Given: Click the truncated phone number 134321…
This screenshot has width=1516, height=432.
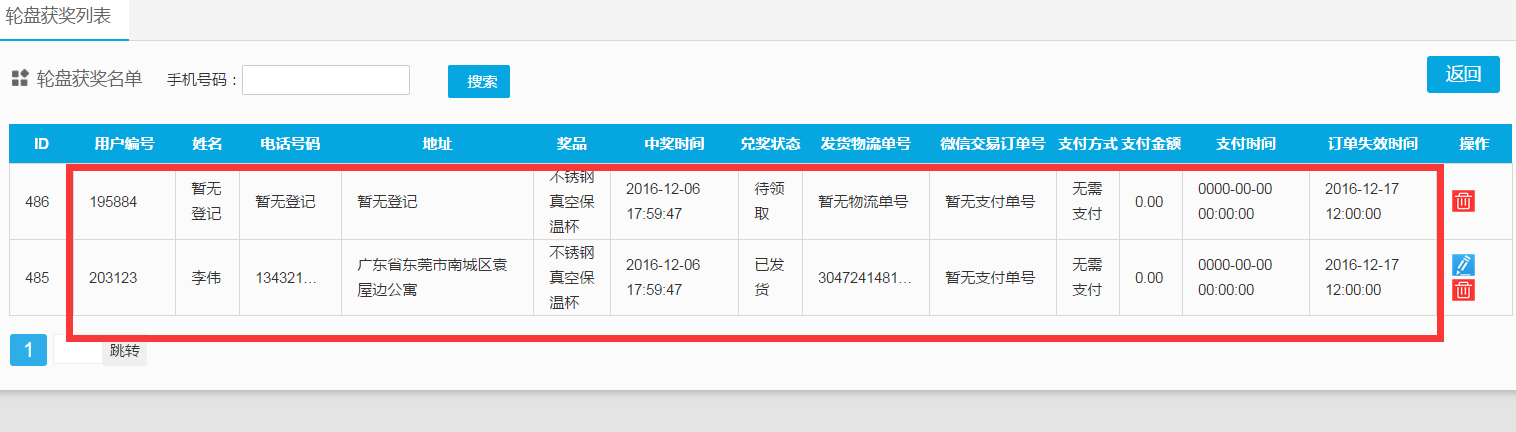Looking at the screenshot, I should click(286, 278).
